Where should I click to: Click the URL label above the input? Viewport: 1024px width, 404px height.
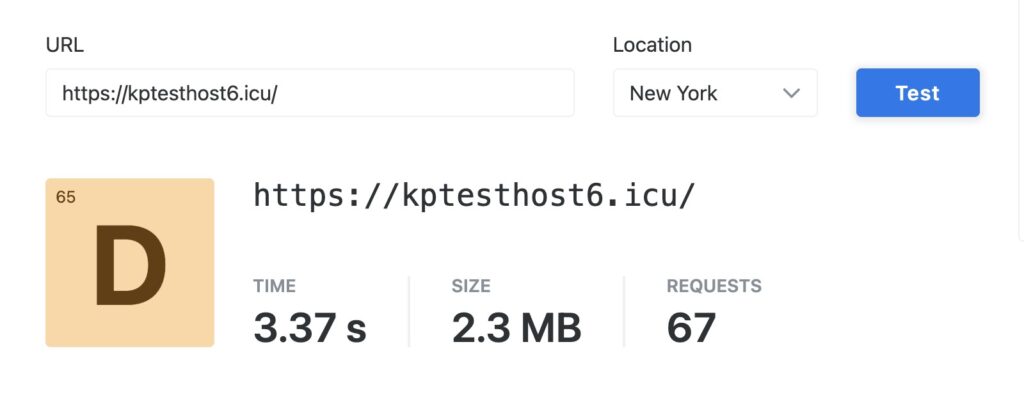(65, 45)
